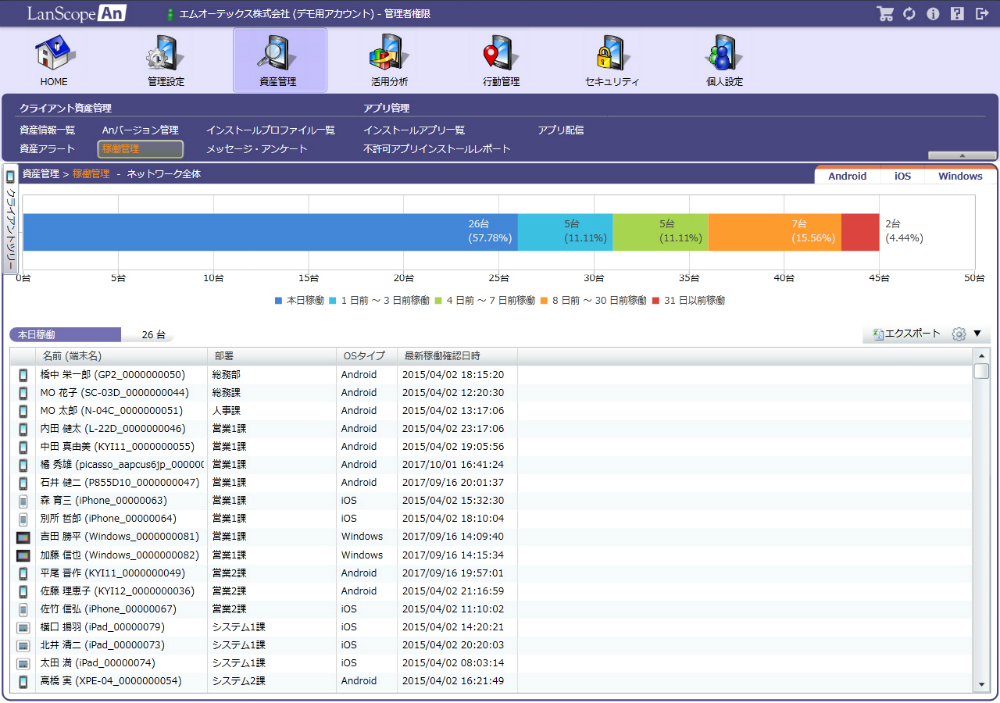Click the shopping cart icon
Viewport: 1000px width, 703px height.
(885, 14)
